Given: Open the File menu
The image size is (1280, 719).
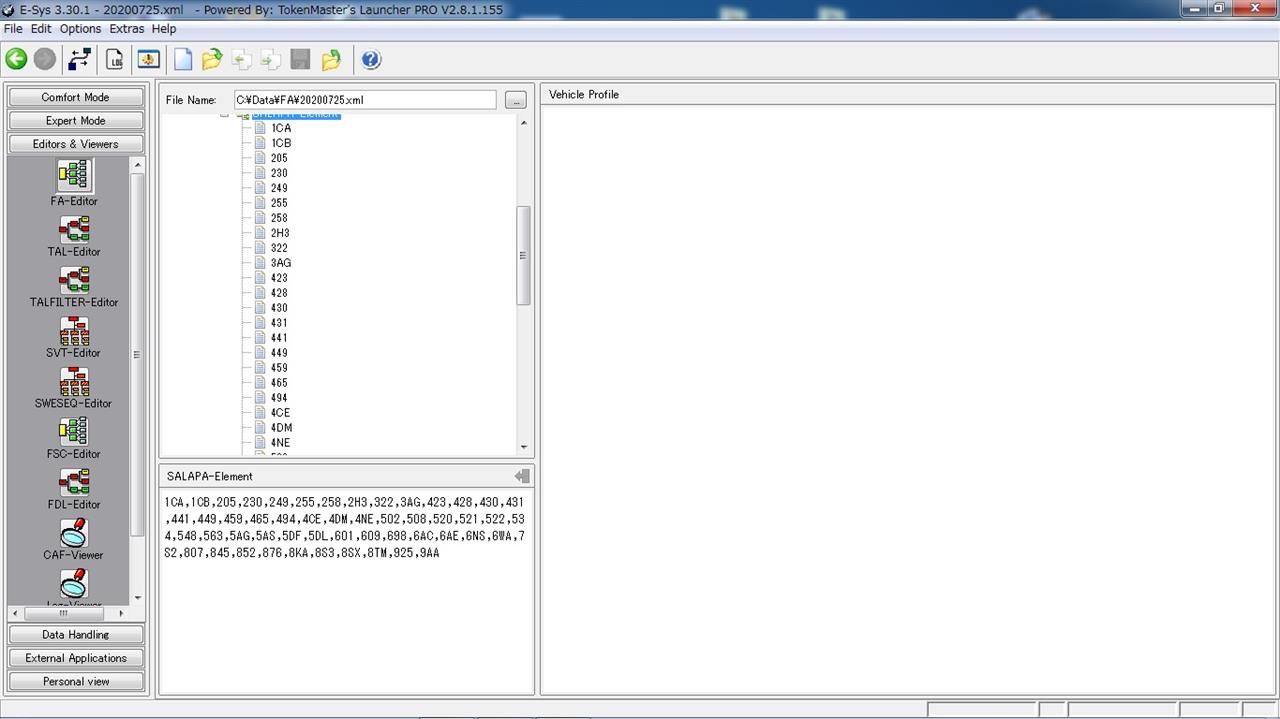Looking at the screenshot, I should coord(13,29).
